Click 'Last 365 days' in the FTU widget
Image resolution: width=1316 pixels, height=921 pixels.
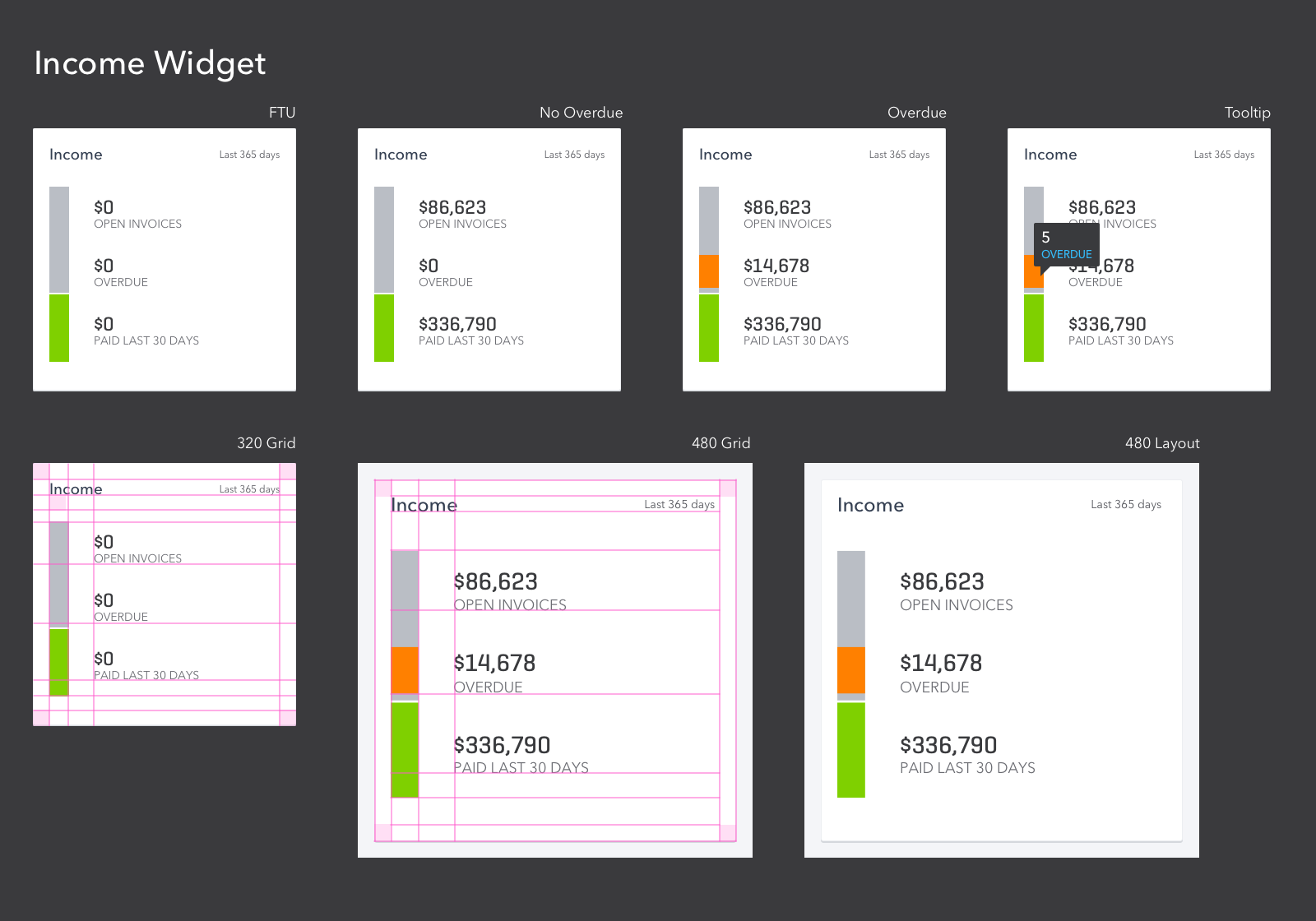point(249,155)
